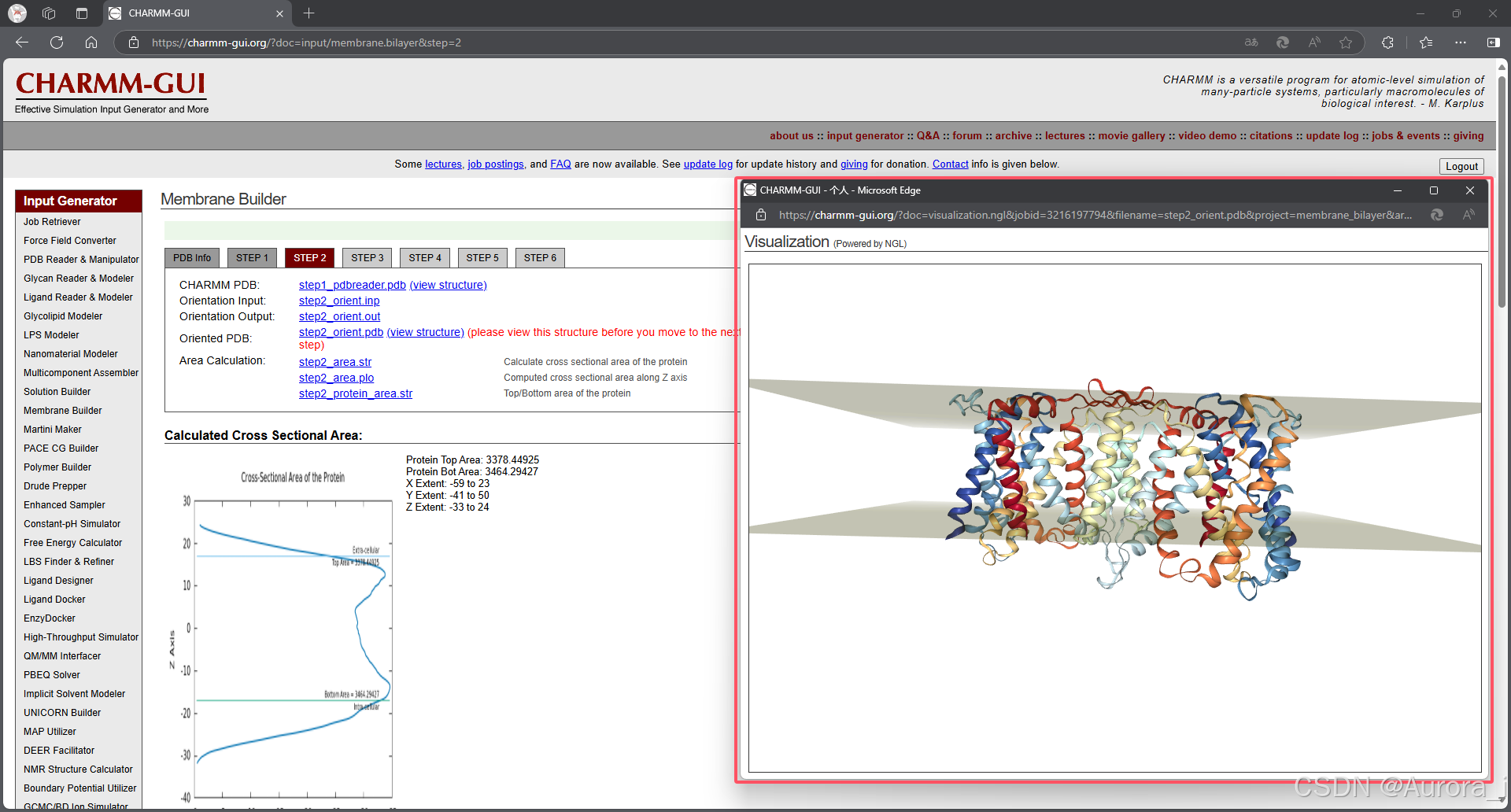
Task: Open Solution Builder in sidebar
Action: 57,392
